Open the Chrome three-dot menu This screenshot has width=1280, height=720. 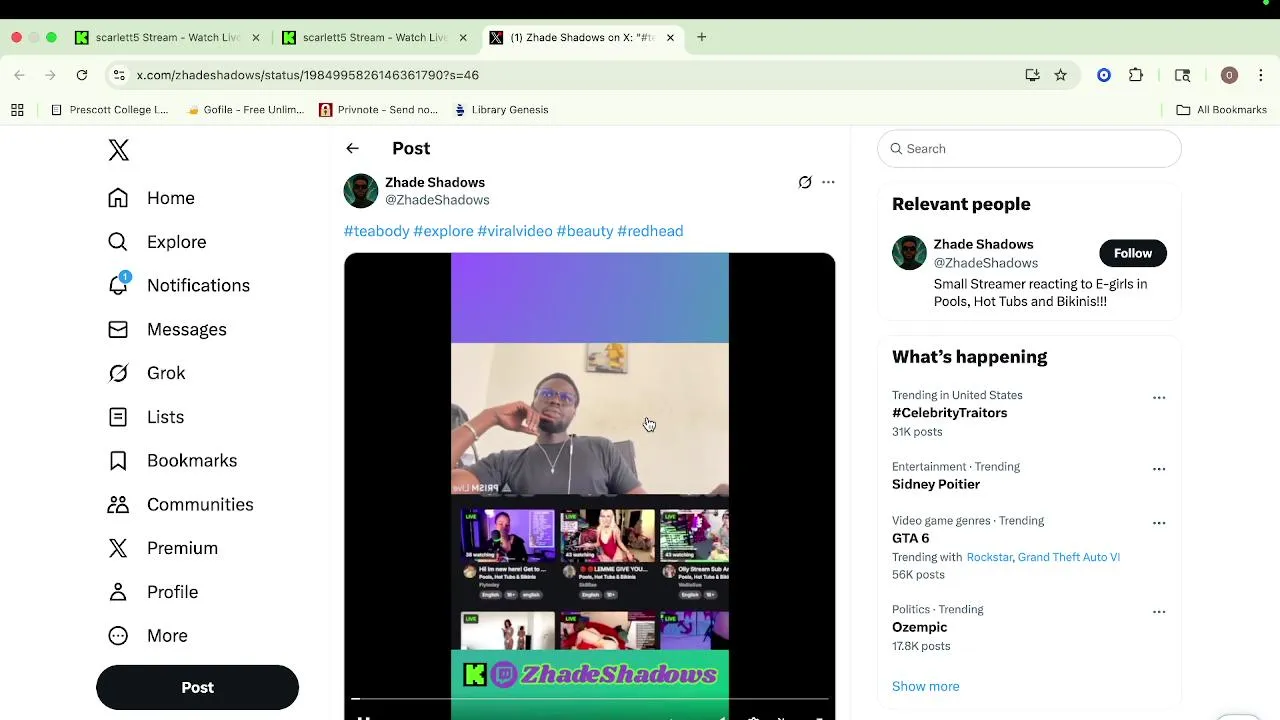pyautogui.click(x=1260, y=75)
